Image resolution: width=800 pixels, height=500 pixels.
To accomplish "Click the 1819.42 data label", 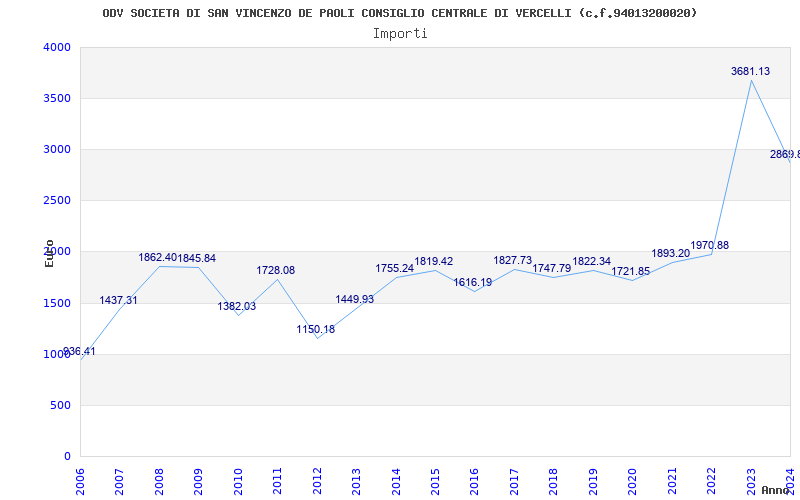I will pyautogui.click(x=433, y=261).
